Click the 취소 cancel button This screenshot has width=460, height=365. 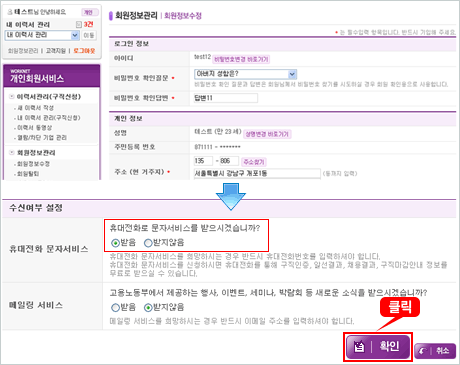(x=435, y=351)
